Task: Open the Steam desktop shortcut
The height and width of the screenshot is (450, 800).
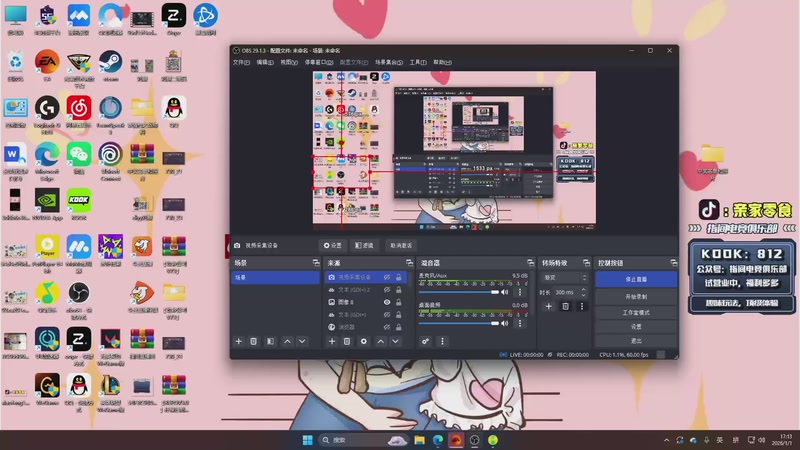Action: point(110,66)
